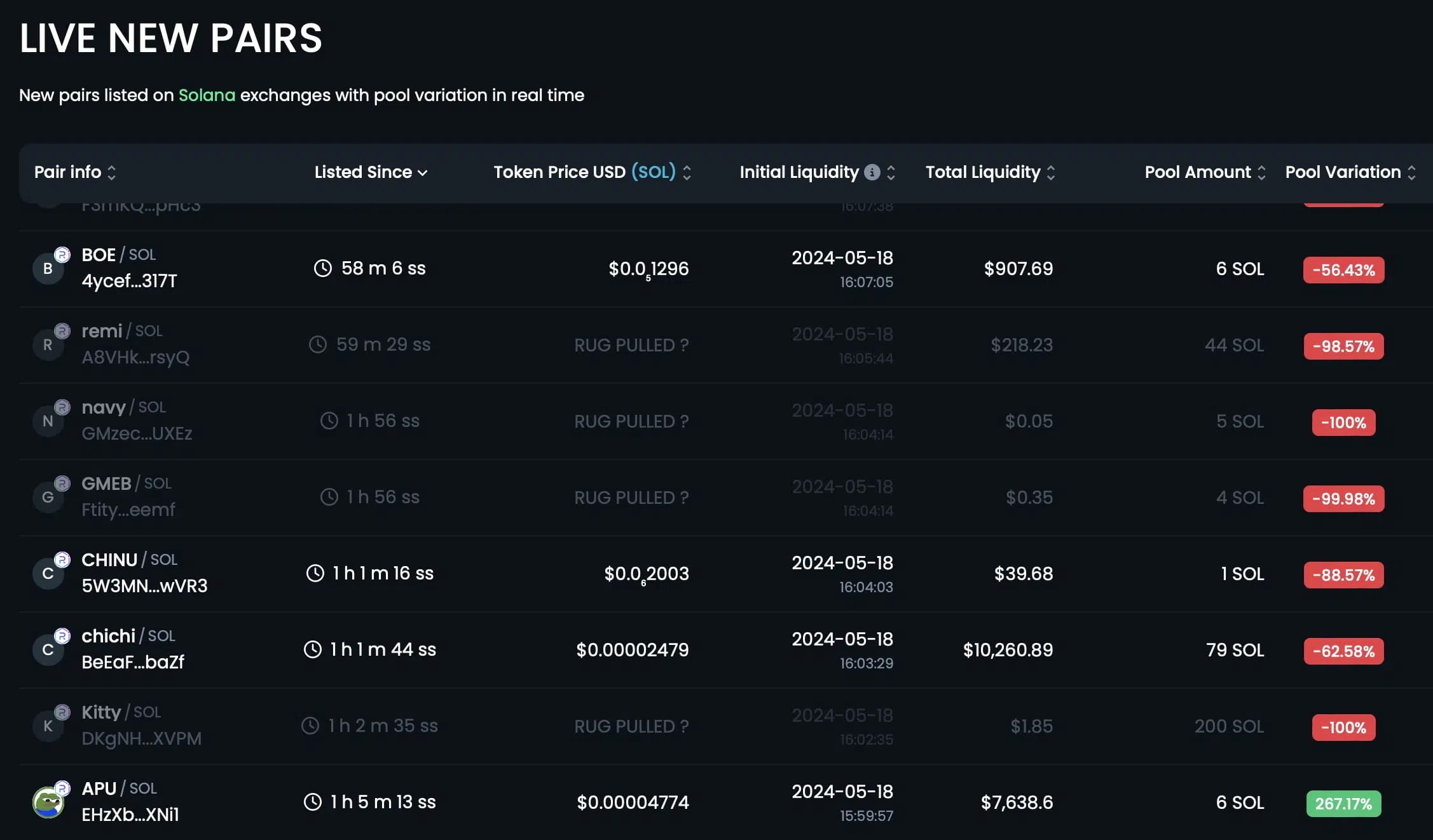Open the Kitty / SOL pair name

point(121,712)
